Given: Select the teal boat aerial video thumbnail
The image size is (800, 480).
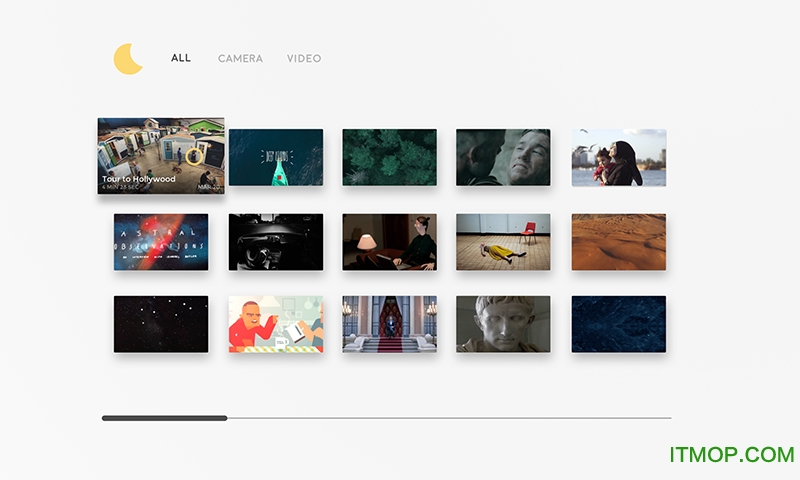Looking at the screenshot, I should [x=275, y=157].
